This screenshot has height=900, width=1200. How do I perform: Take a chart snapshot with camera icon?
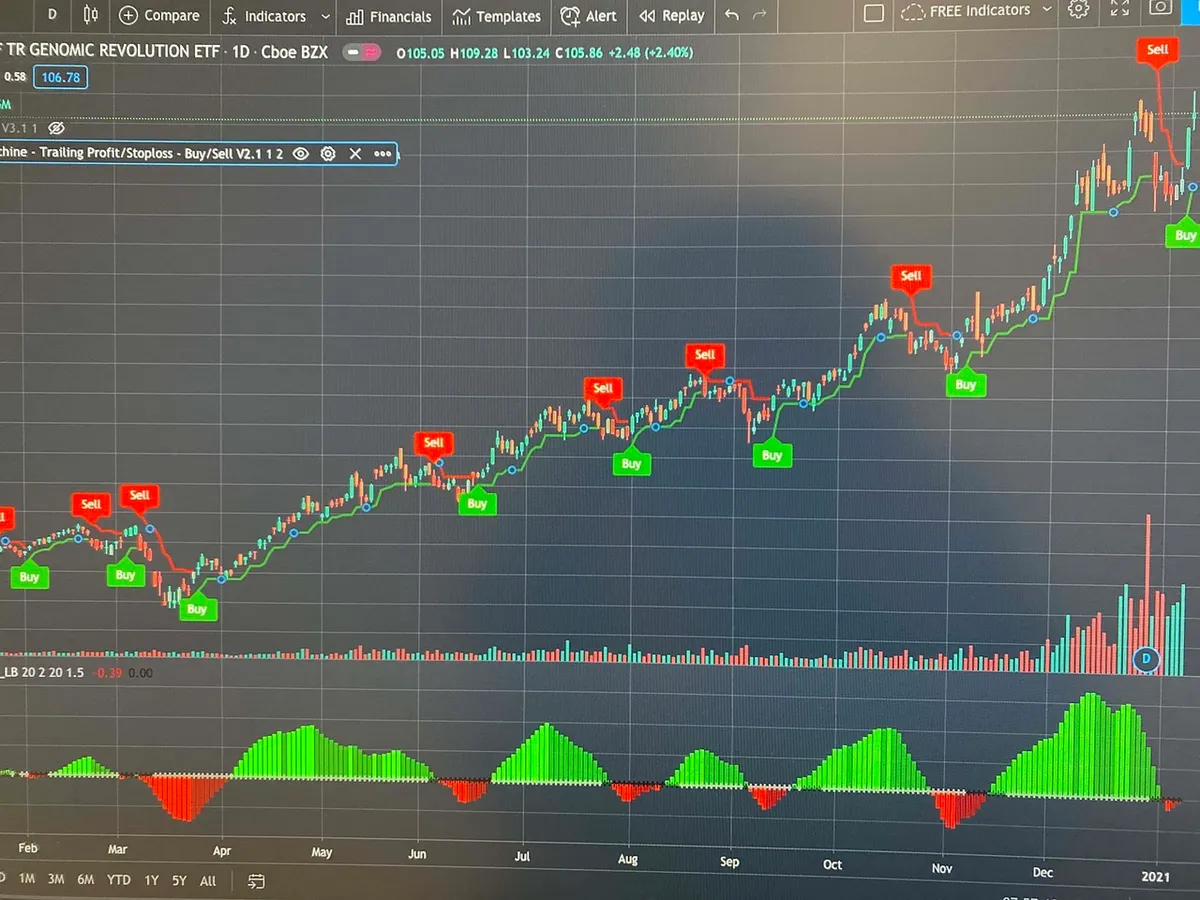[x=1160, y=8]
